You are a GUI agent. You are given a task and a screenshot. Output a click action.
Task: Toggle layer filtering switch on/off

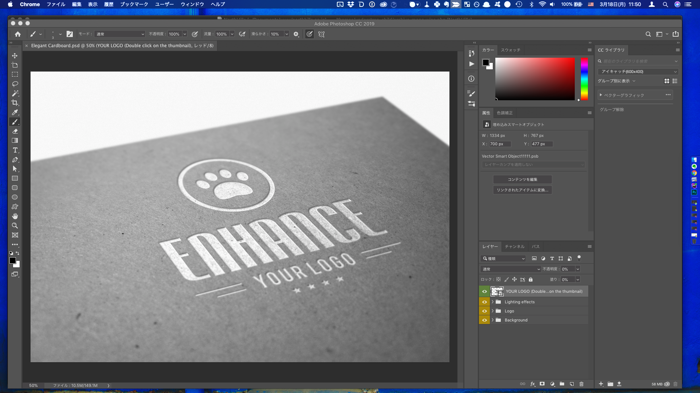[579, 258]
